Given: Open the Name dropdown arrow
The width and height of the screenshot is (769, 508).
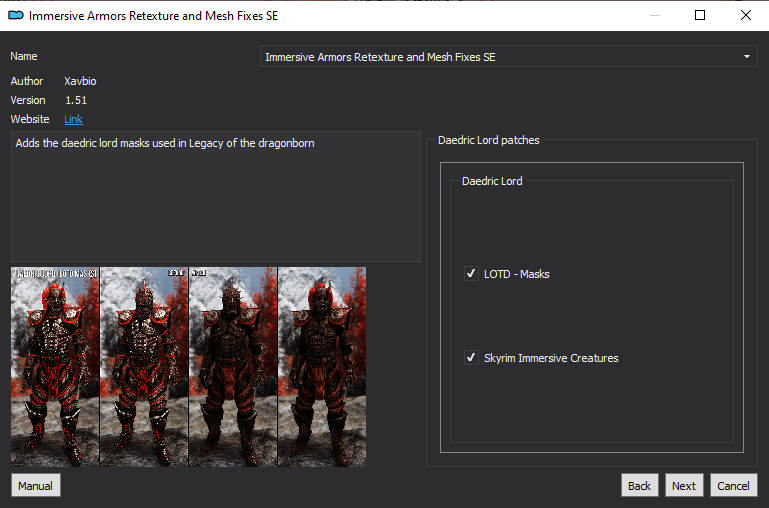Looking at the screenshot, I should coord(746,57).
